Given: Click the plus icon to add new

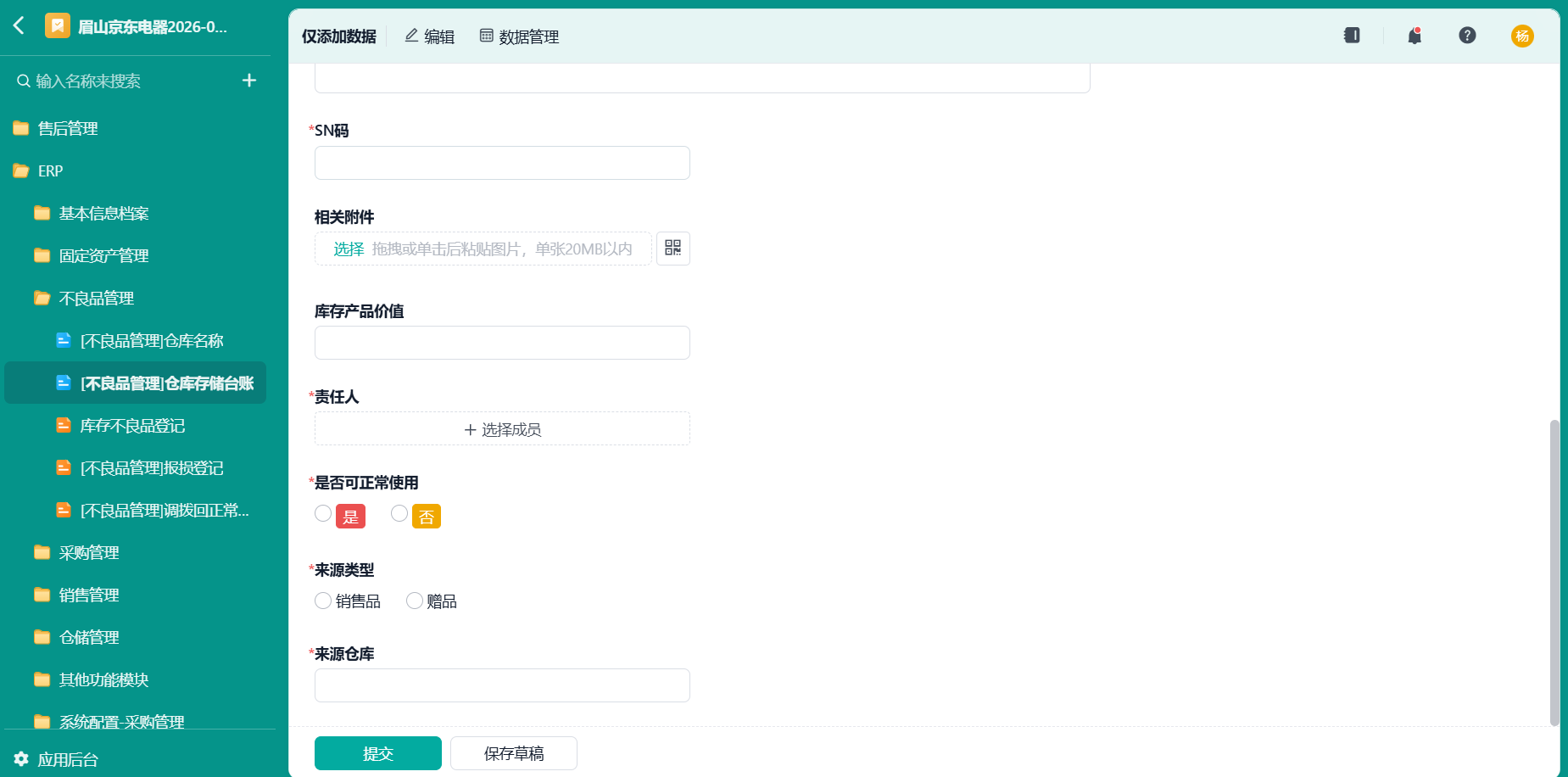Looking at the screenshot, I should point(249,81).
